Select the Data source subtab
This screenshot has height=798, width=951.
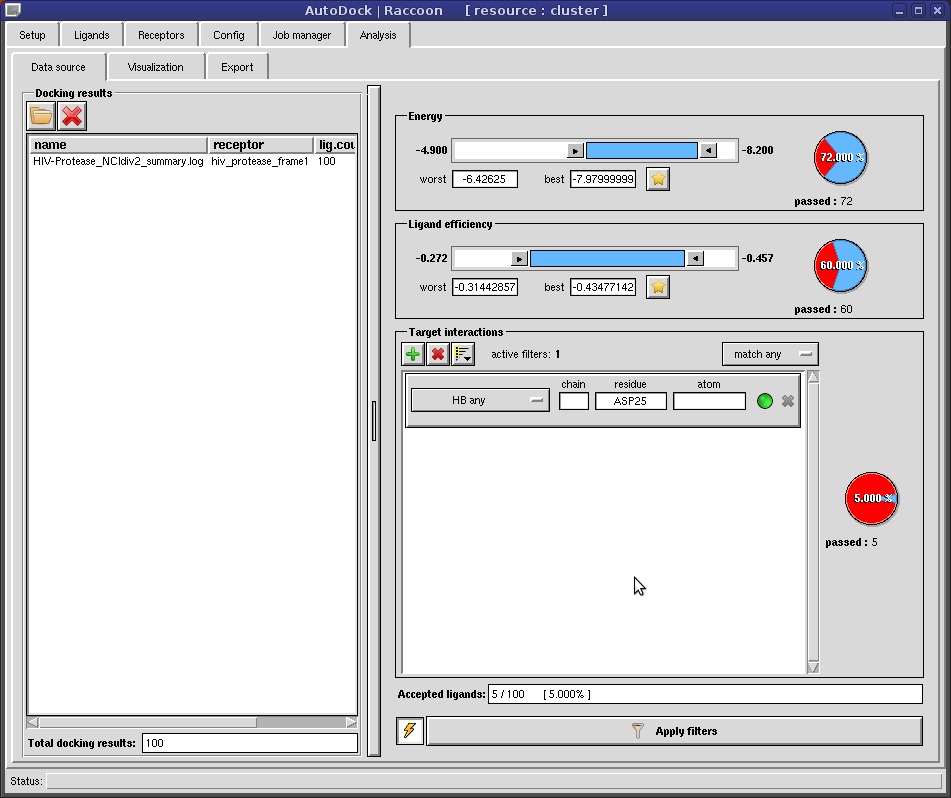pos(58,67)
